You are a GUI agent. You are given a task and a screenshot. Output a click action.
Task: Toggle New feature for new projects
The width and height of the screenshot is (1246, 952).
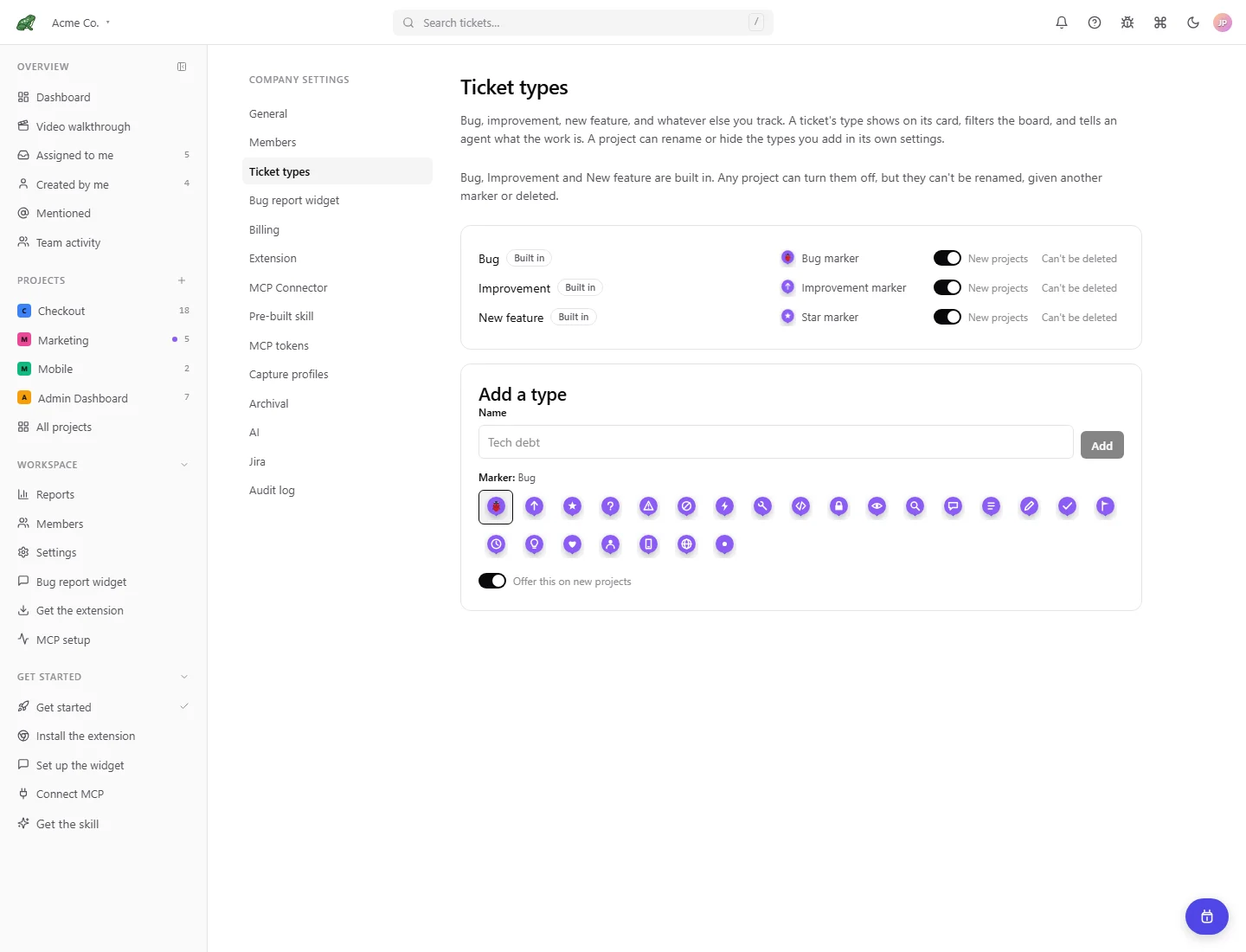[947, 317]
